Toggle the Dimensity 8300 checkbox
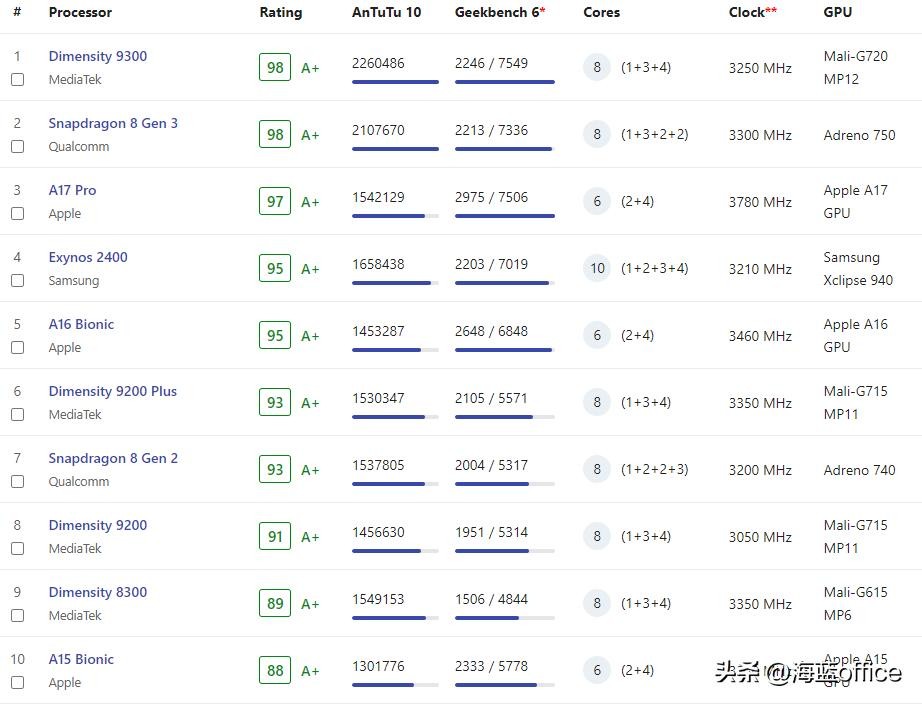This screenshot has height=704, width=922. (17, 616)
